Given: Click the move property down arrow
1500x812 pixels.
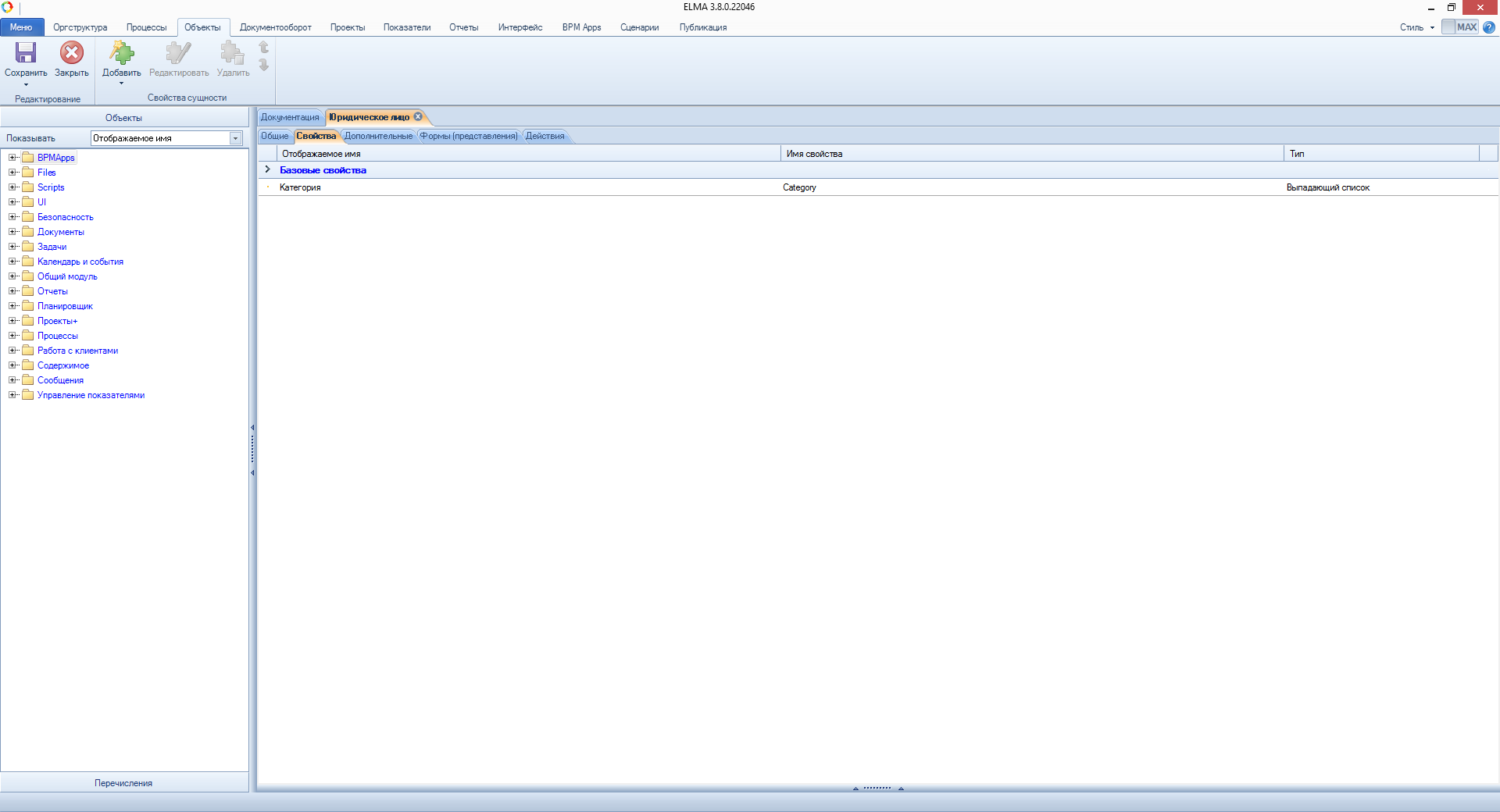Looking at the screenshot, I should 264,66.
